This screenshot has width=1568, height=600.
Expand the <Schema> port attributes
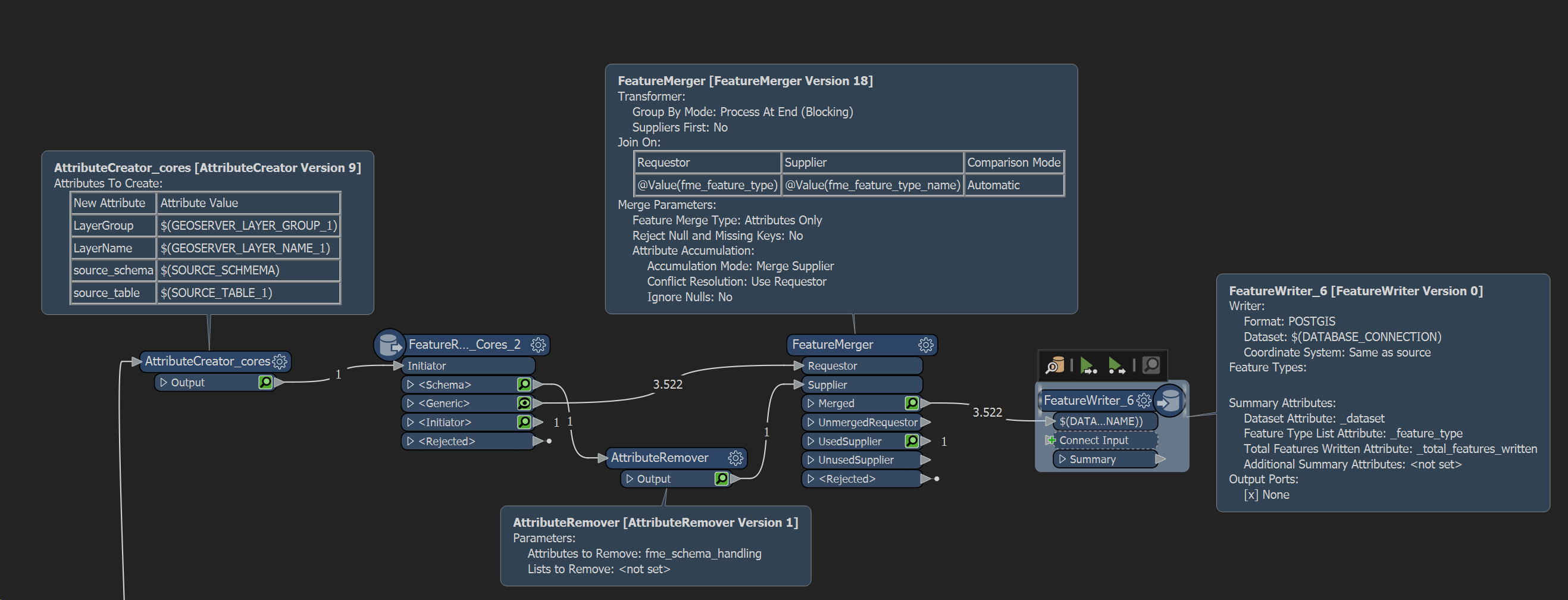tap(411, 385)
